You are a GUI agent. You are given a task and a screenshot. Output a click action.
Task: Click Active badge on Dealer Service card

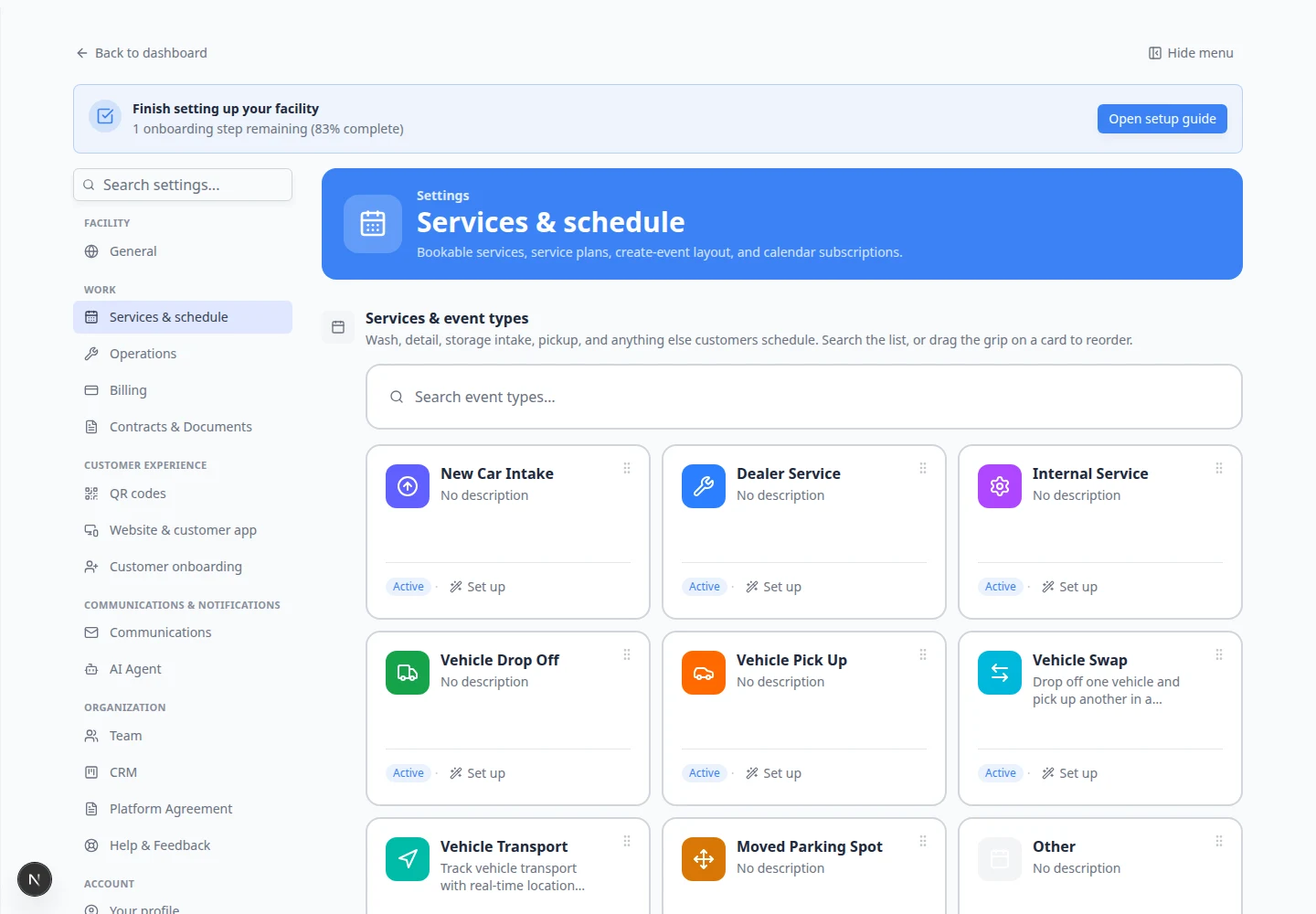tap(705, 587)
